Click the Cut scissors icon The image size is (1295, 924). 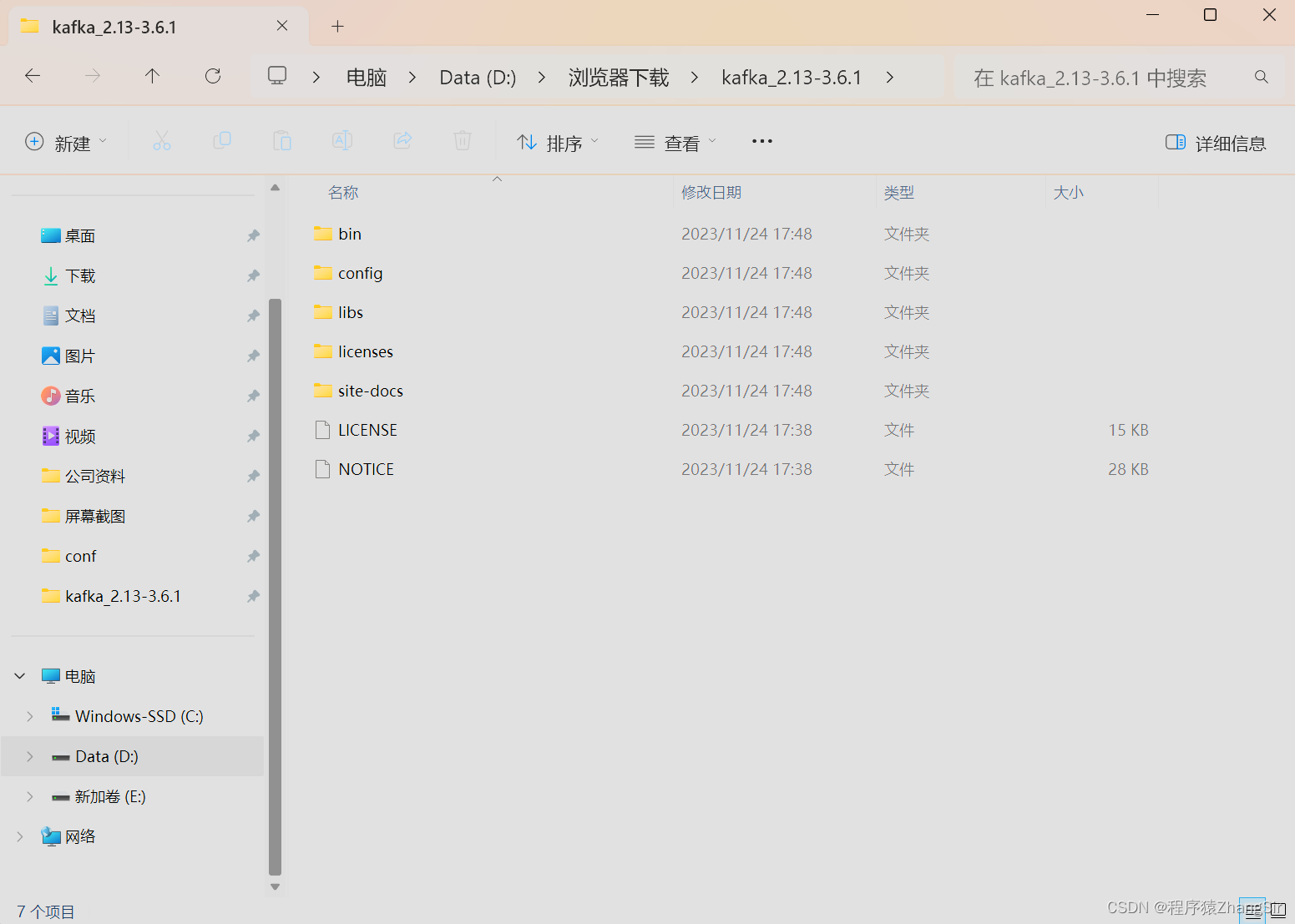[162, 141]
